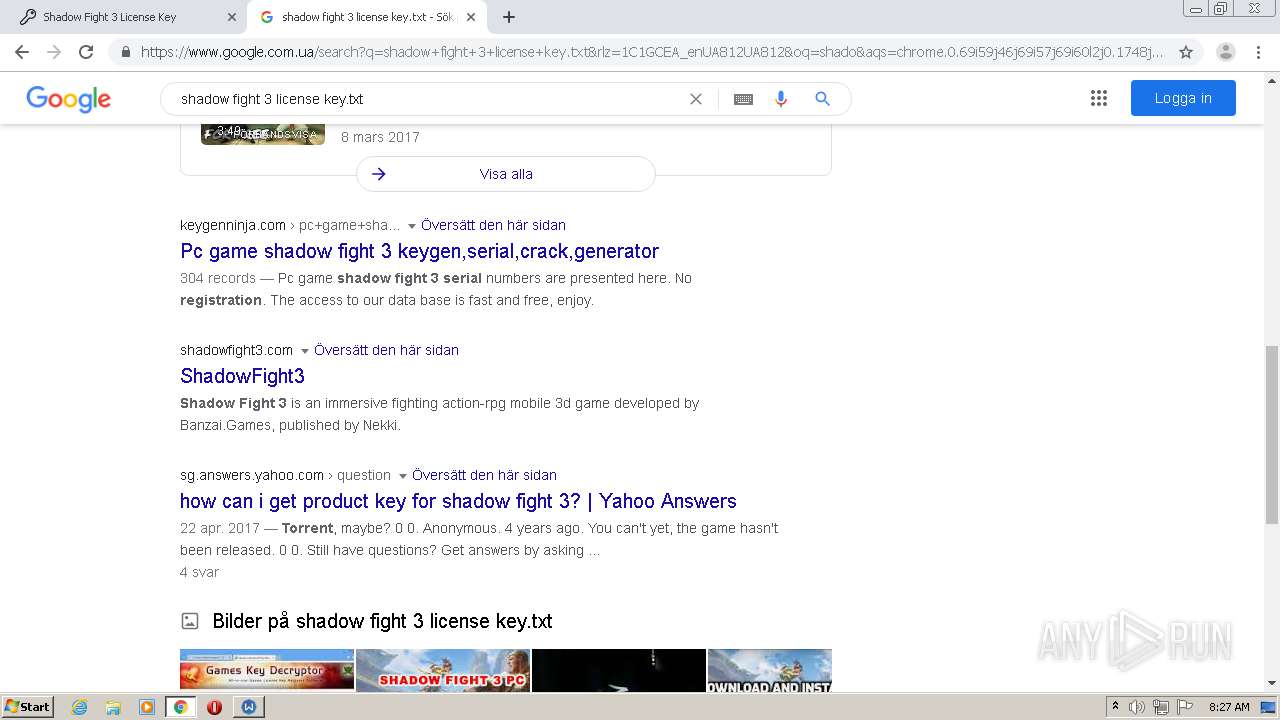Expand sg.answers.yahoo.com result options arrow
The image size is (1280, 720).
pyautogui.click(x=402, y=476)
